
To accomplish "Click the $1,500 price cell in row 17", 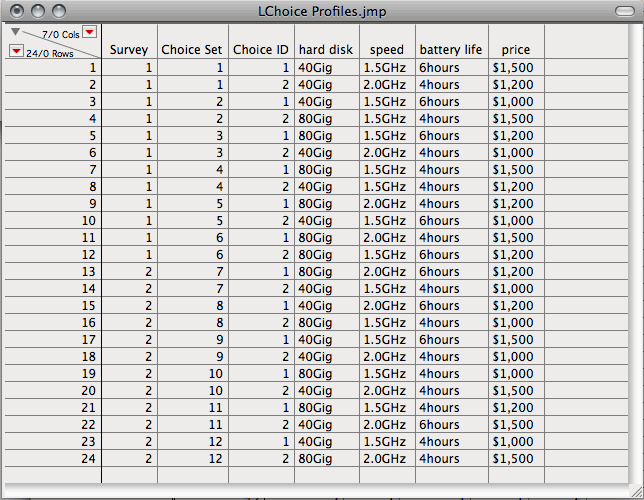I will [516, 340].
